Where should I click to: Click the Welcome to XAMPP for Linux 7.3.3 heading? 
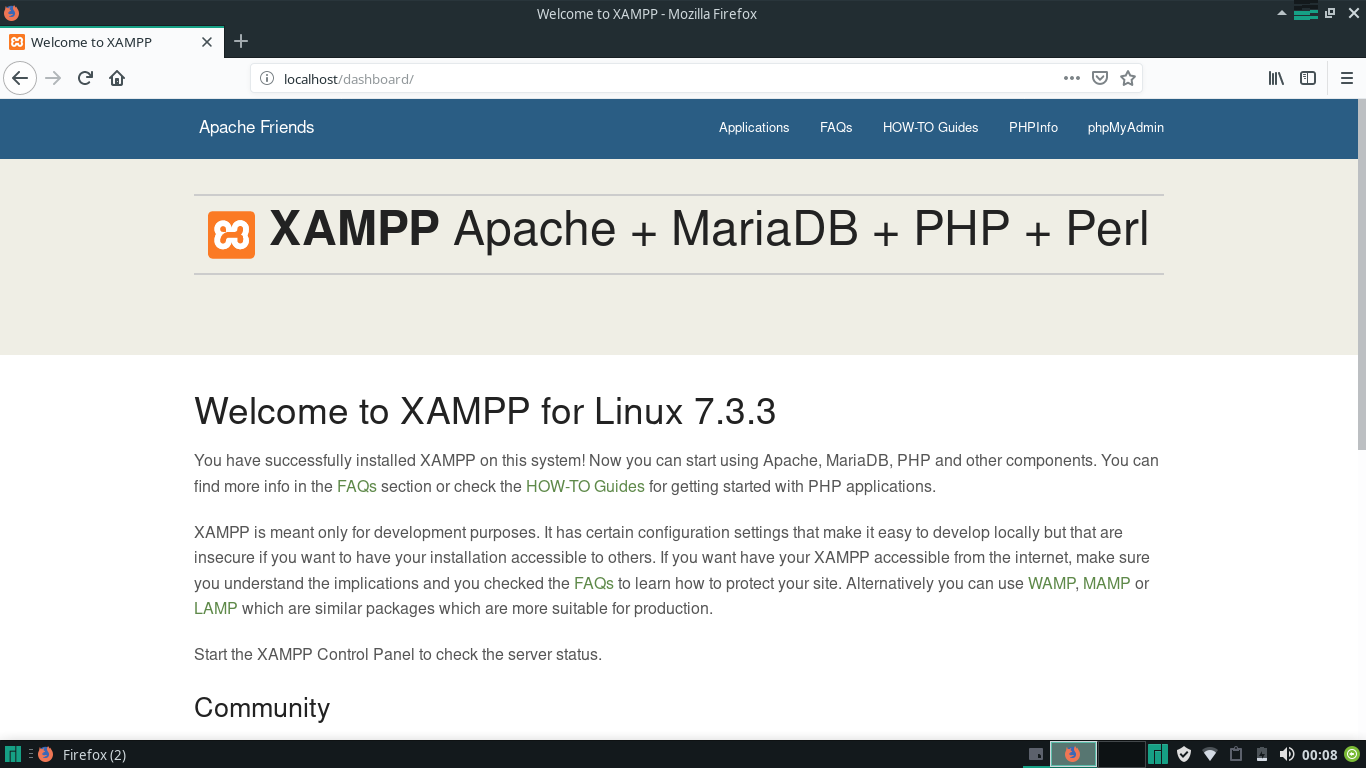[x=485, y=411]
